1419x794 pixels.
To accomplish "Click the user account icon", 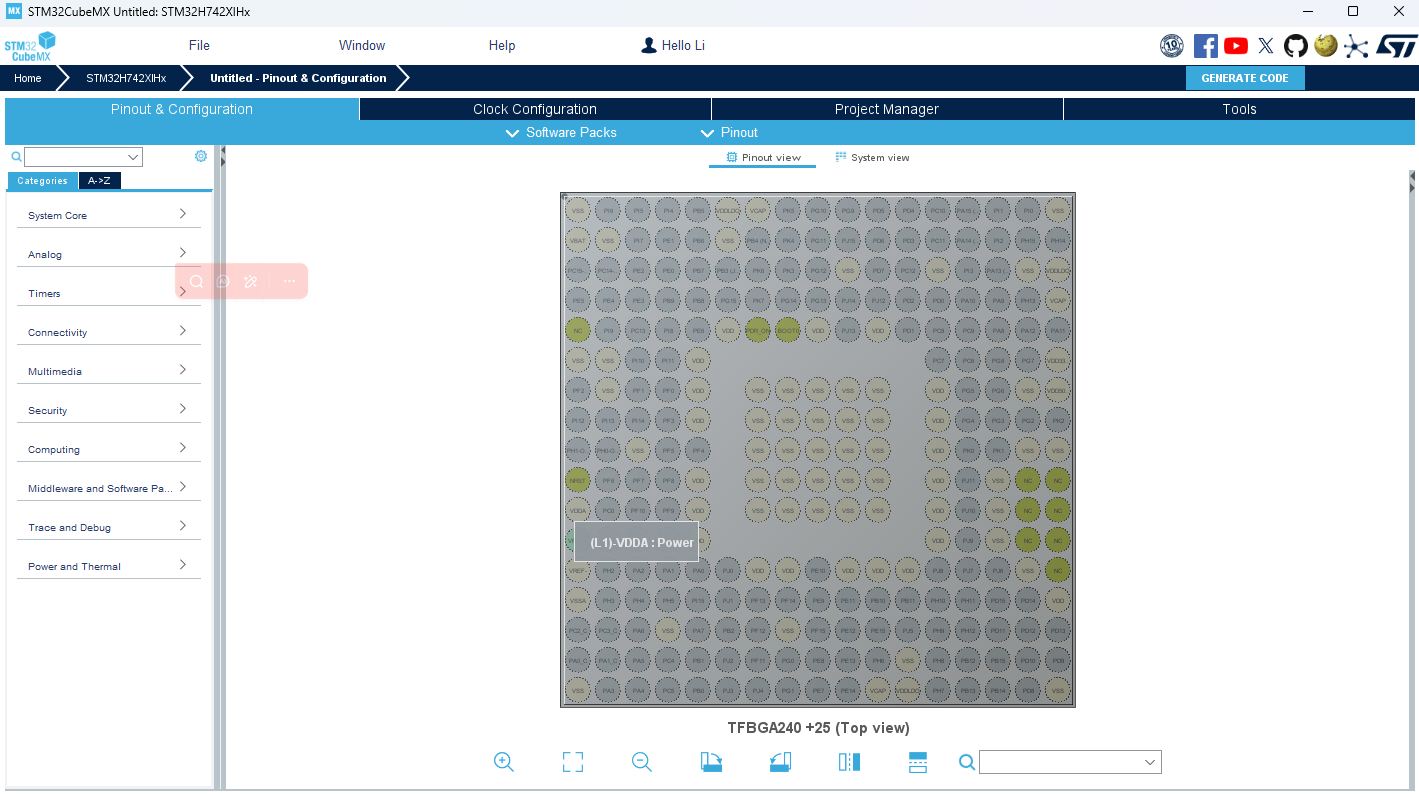I will (649, 45).
